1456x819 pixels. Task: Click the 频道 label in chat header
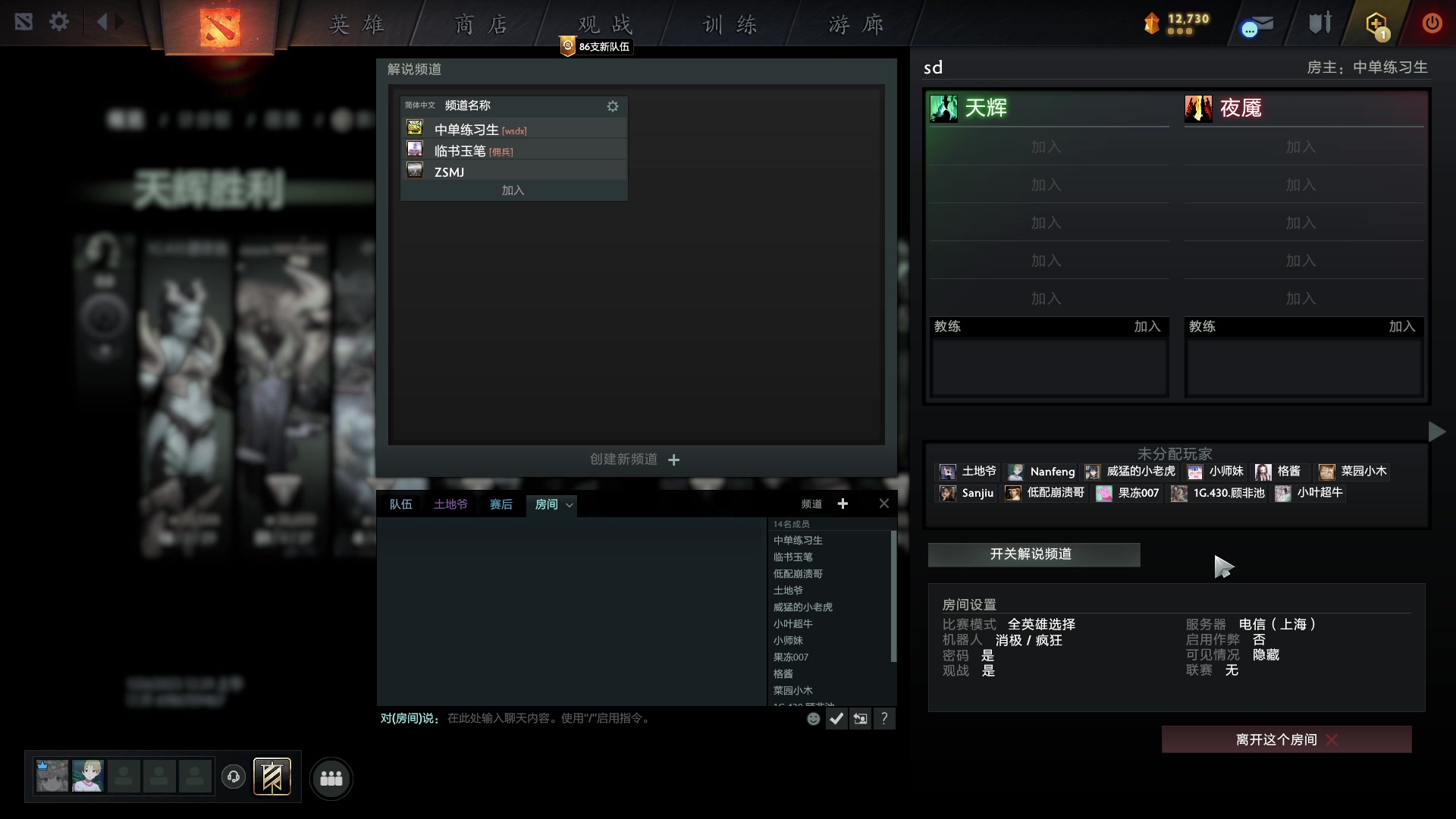click(811, 504)
